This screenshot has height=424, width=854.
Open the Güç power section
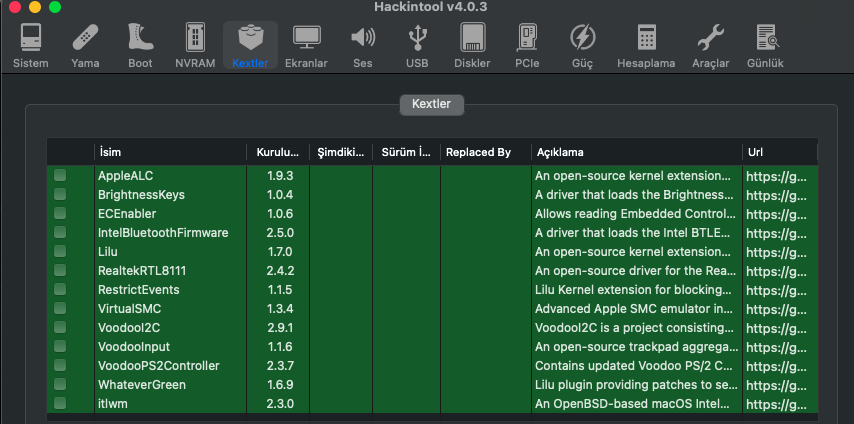point(582,46)
